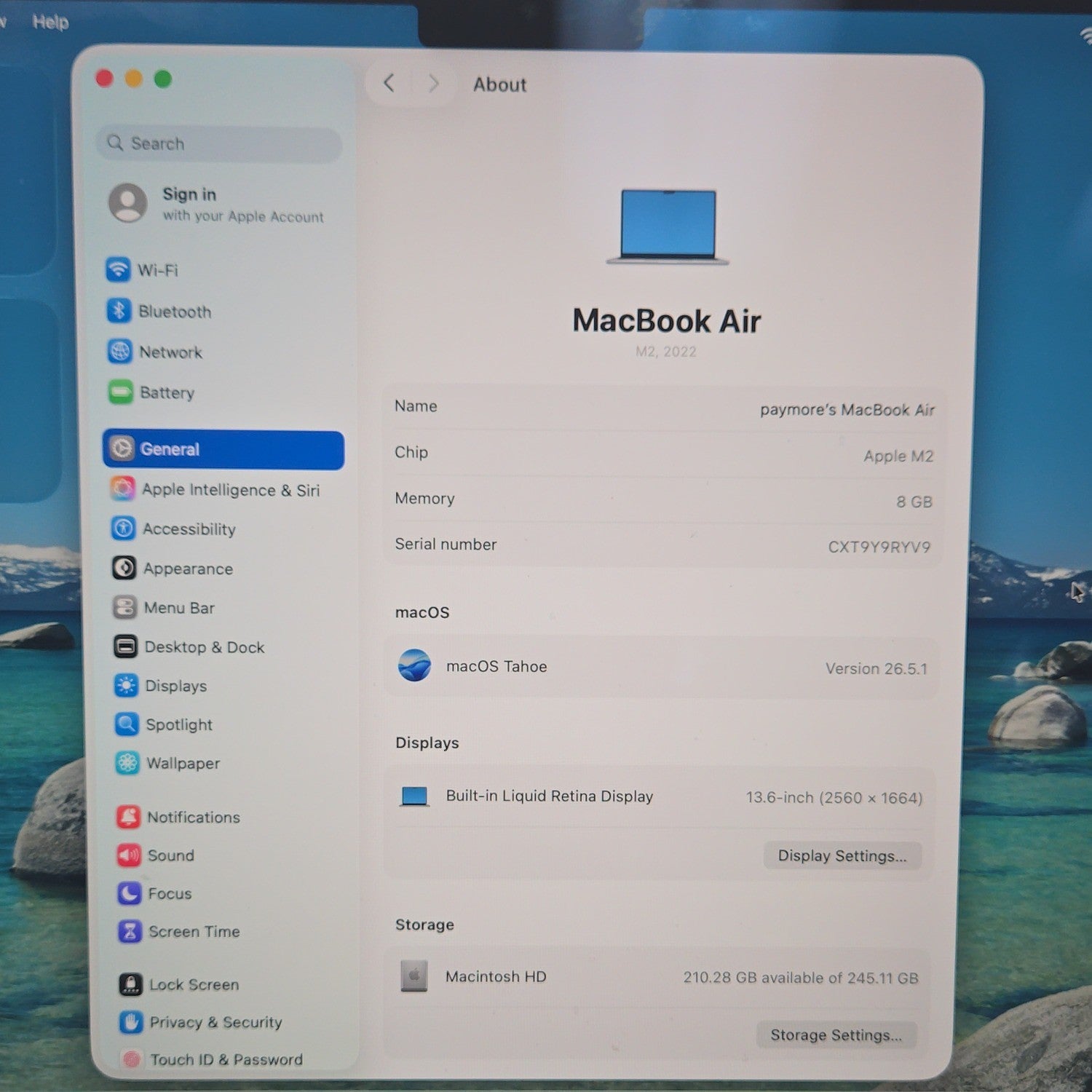Select the Wallpaper flower icon
Image resolution: width=1092 pixels, height=1092 pixels.
pyautogui.click(x=127, y=762)
